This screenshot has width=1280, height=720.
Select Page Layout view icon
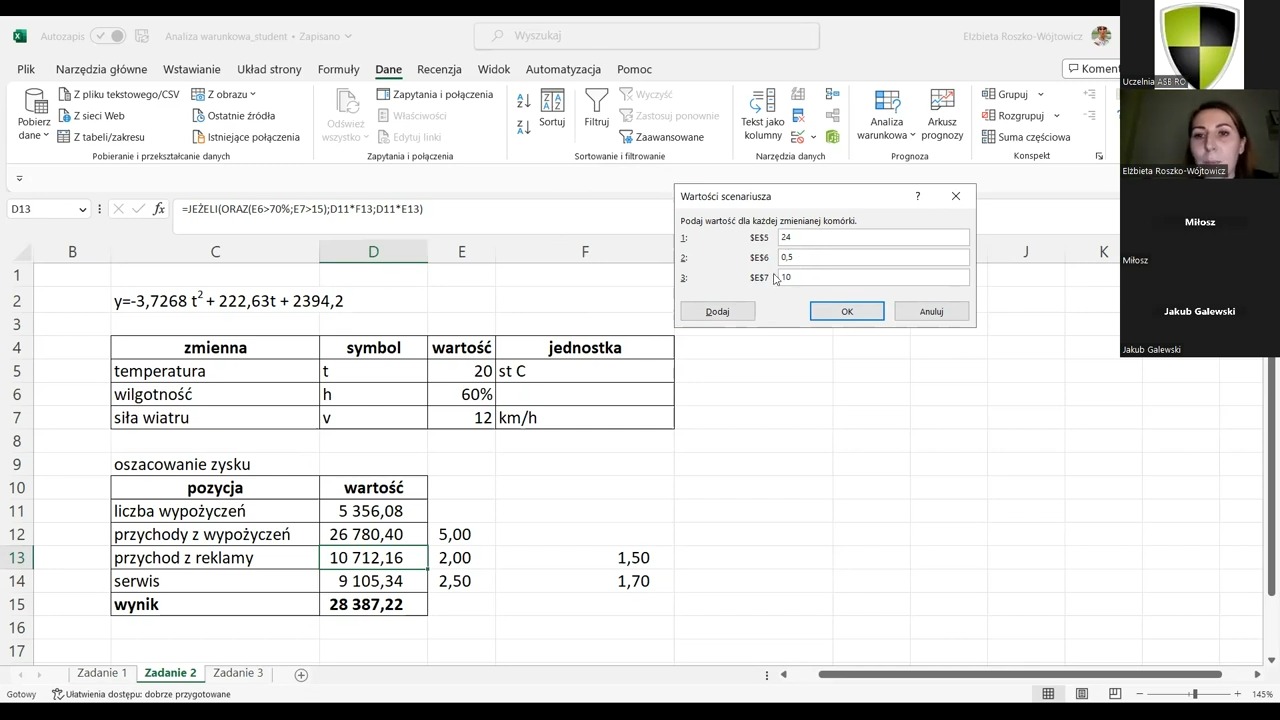point(1081,694)
